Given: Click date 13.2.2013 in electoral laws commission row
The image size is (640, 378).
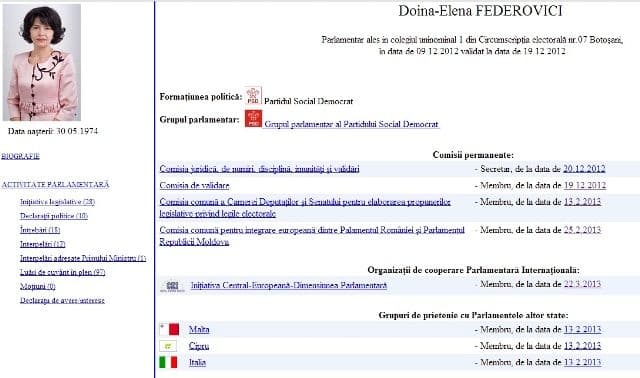Looking at the screenshot, I should tap(582, 202).
